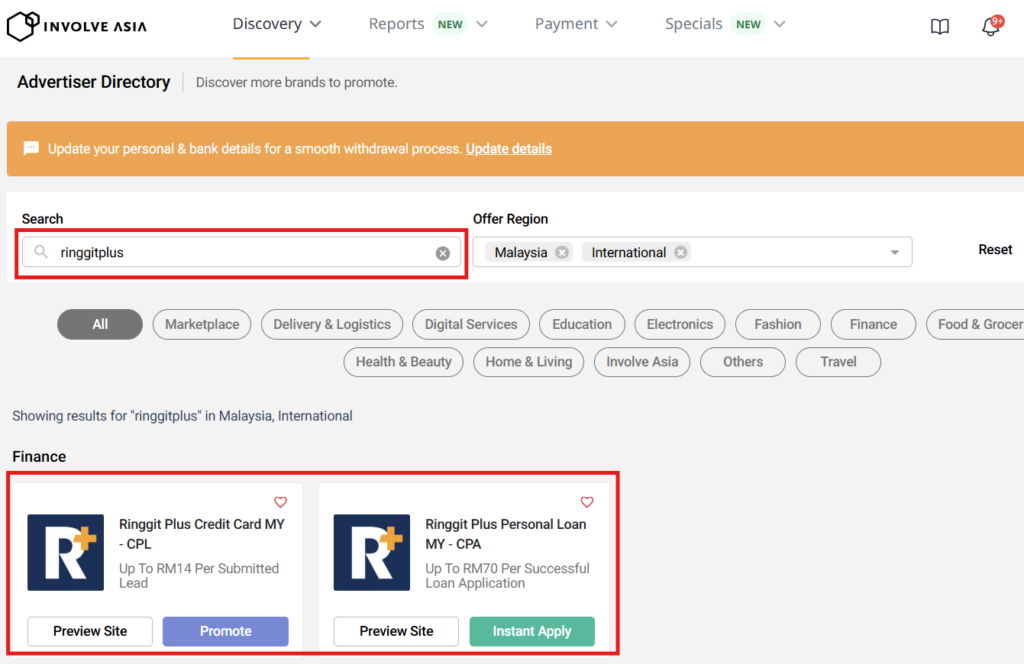Click the Involve Asia logo
This screenshot has width=1024, height=664.
coord(77,25)
